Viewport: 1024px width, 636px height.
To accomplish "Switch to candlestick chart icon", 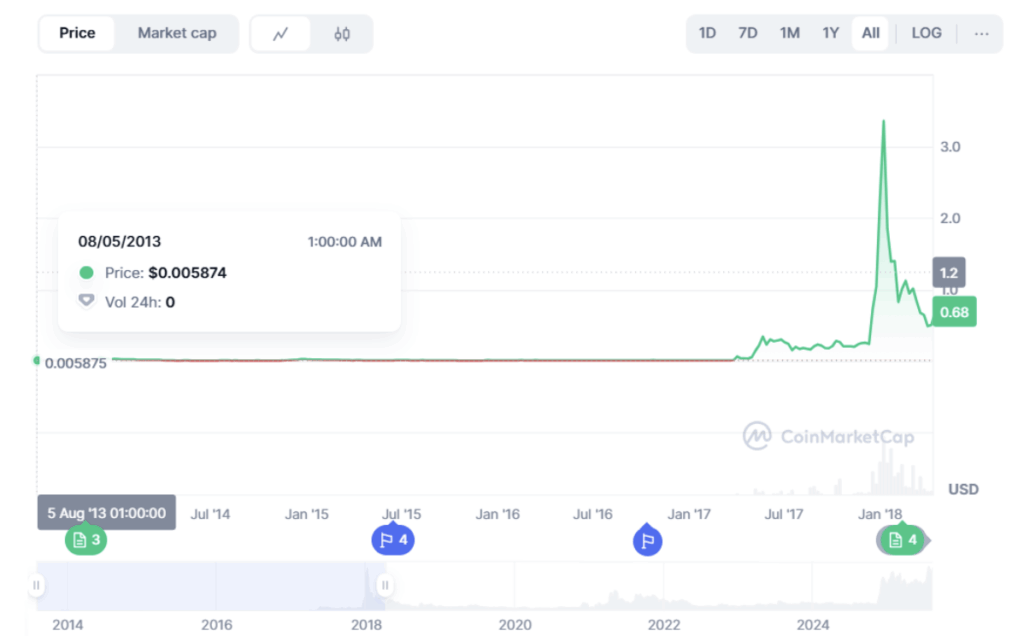I will coord(342,33).
